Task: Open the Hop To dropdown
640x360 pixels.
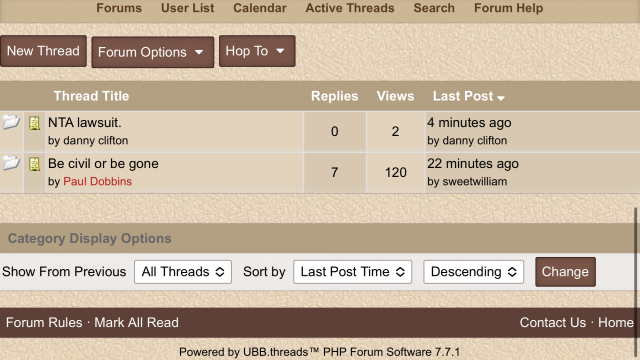Action: 257,51
